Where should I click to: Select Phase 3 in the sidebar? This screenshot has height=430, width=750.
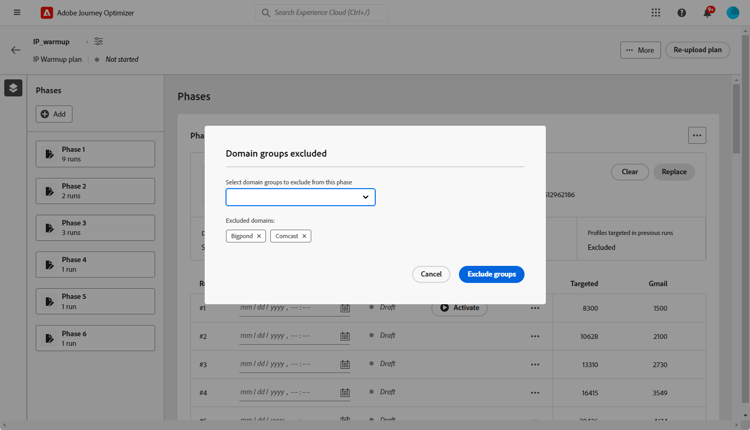[95, 228]
